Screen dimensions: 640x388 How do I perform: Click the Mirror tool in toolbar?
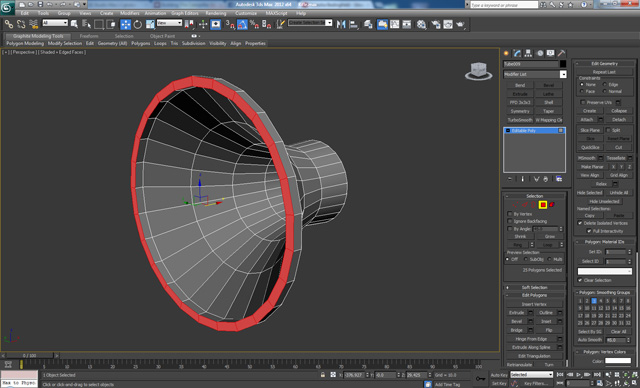pyautogui.click(x=341, y=24)
